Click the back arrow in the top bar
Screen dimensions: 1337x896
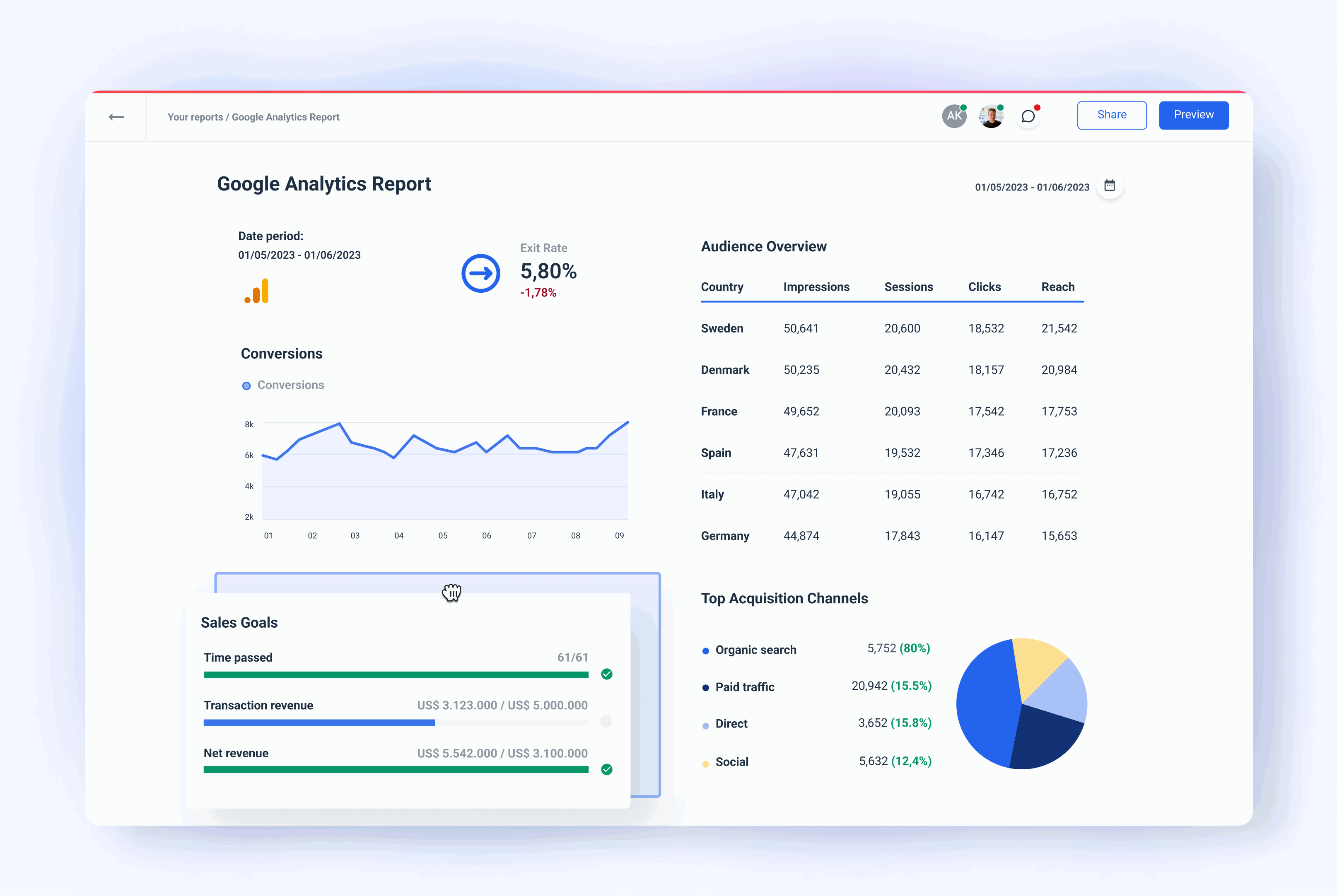(x=116, y=117)
